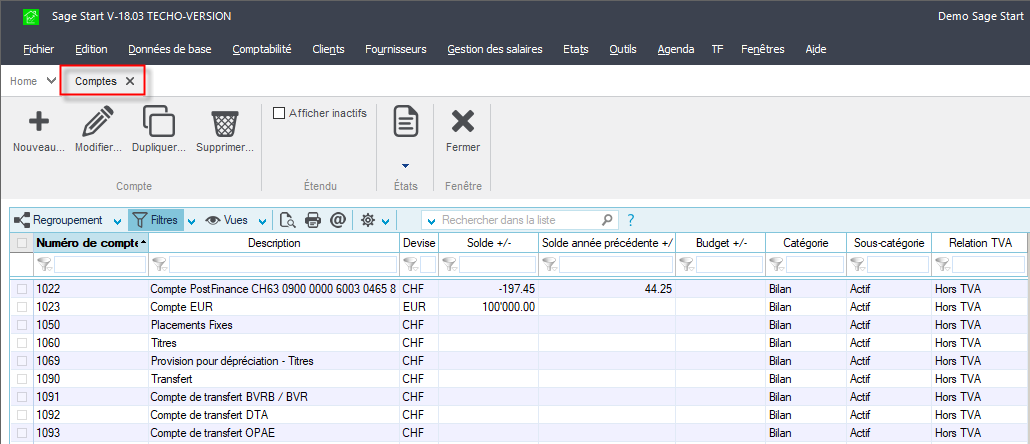Open the Données de base menu

pyautogui.click(x=169, y=49)
